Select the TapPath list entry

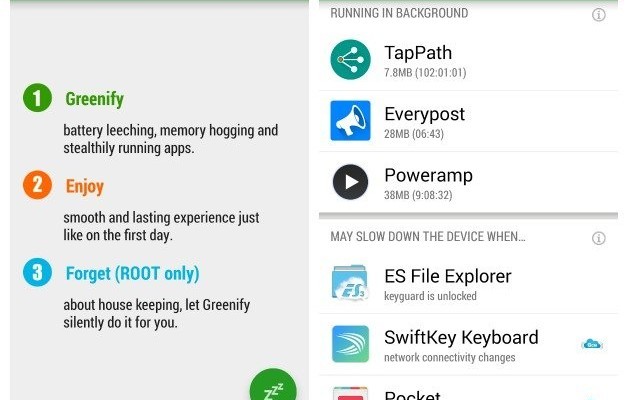pos(468,60)
